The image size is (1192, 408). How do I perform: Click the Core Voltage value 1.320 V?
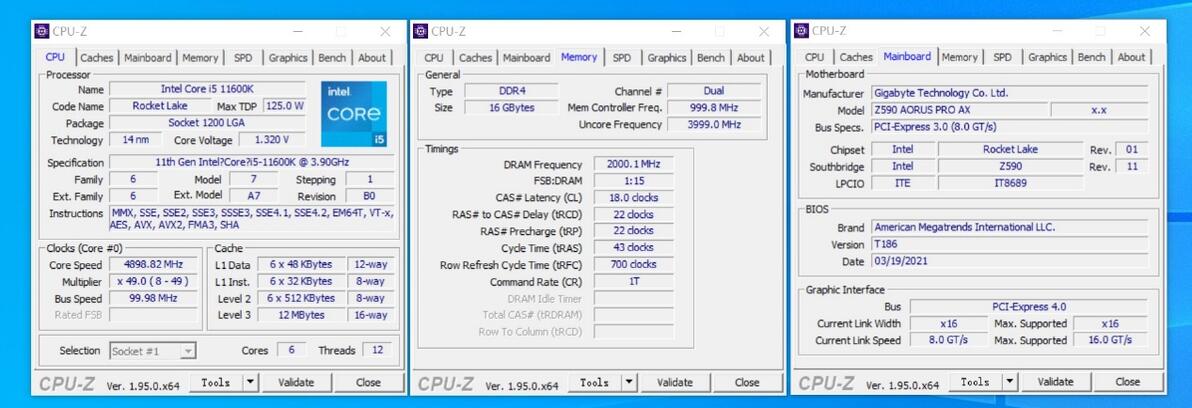(x=272, y=140)
